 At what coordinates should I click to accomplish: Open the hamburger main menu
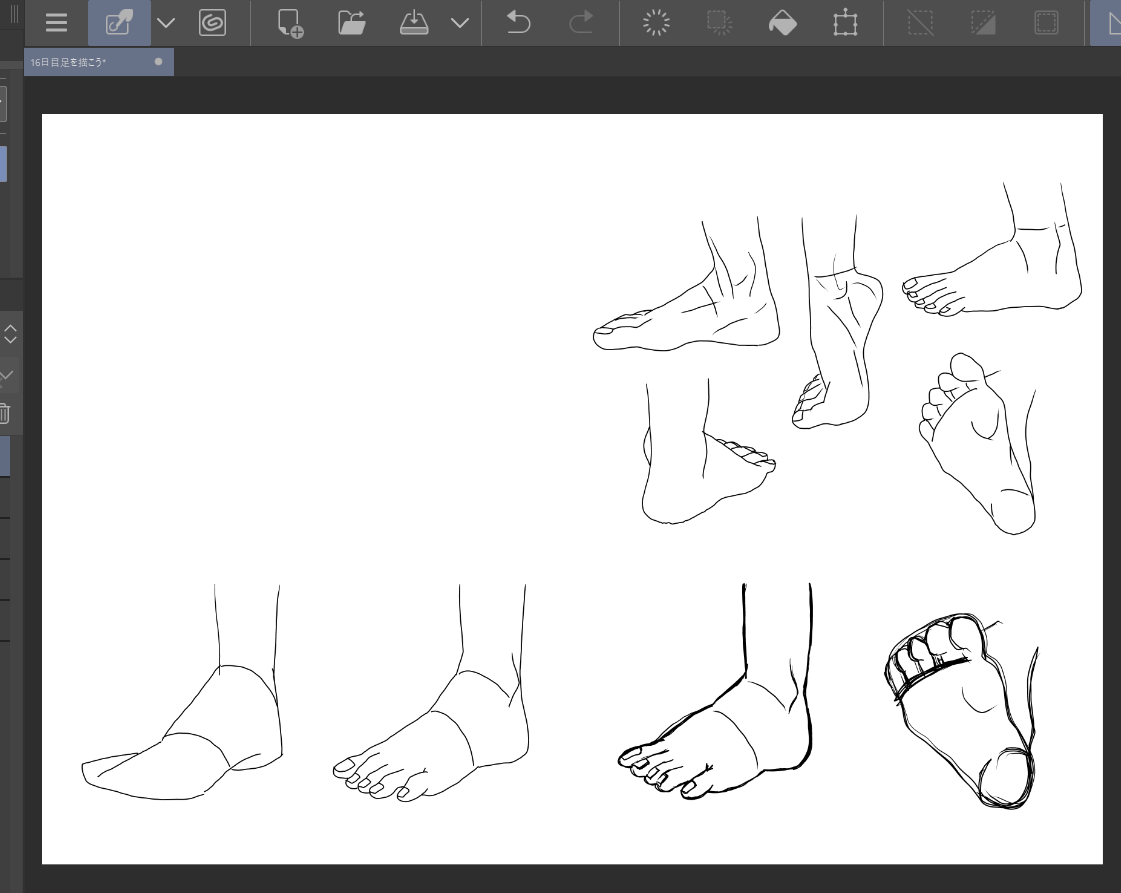click(x=57, y=23)
